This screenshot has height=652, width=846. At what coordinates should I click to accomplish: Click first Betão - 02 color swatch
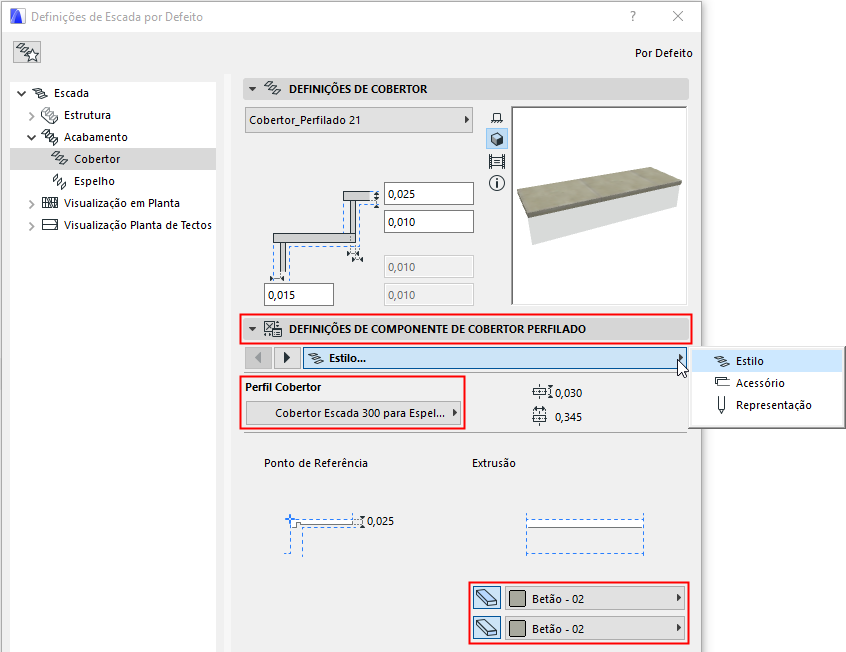[x=517, y=599]
